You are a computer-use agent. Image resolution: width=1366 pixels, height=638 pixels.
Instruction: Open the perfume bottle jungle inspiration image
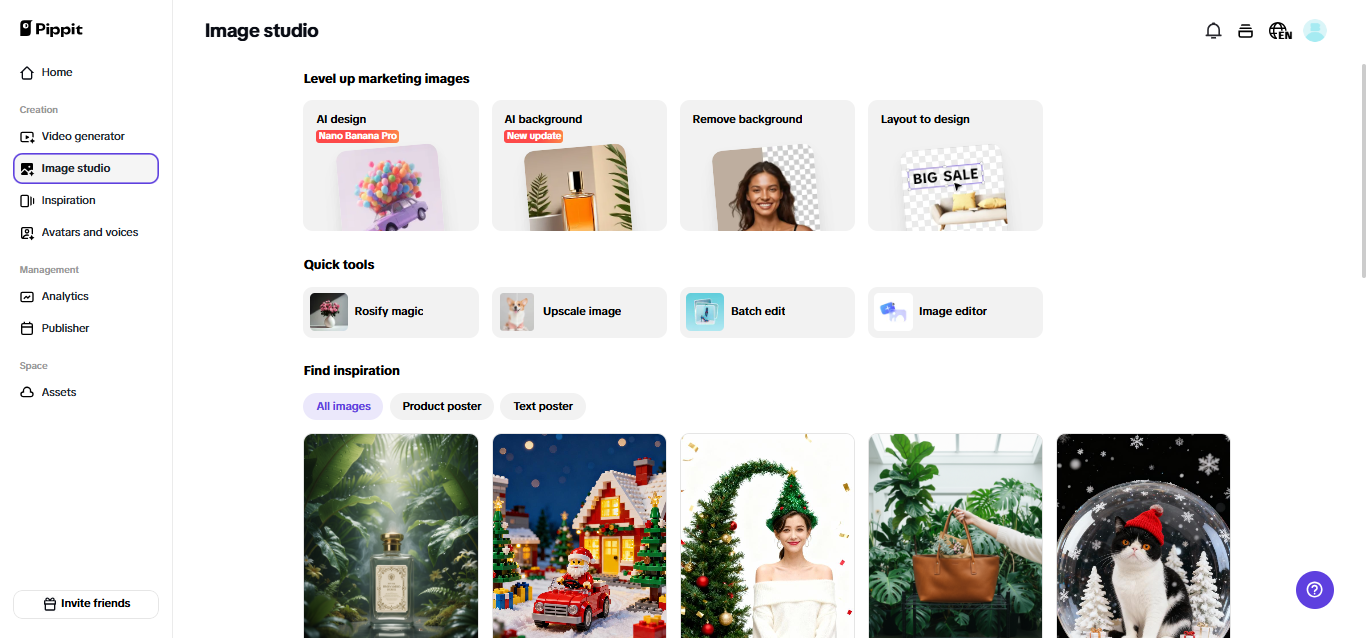(x=391, y=536)
